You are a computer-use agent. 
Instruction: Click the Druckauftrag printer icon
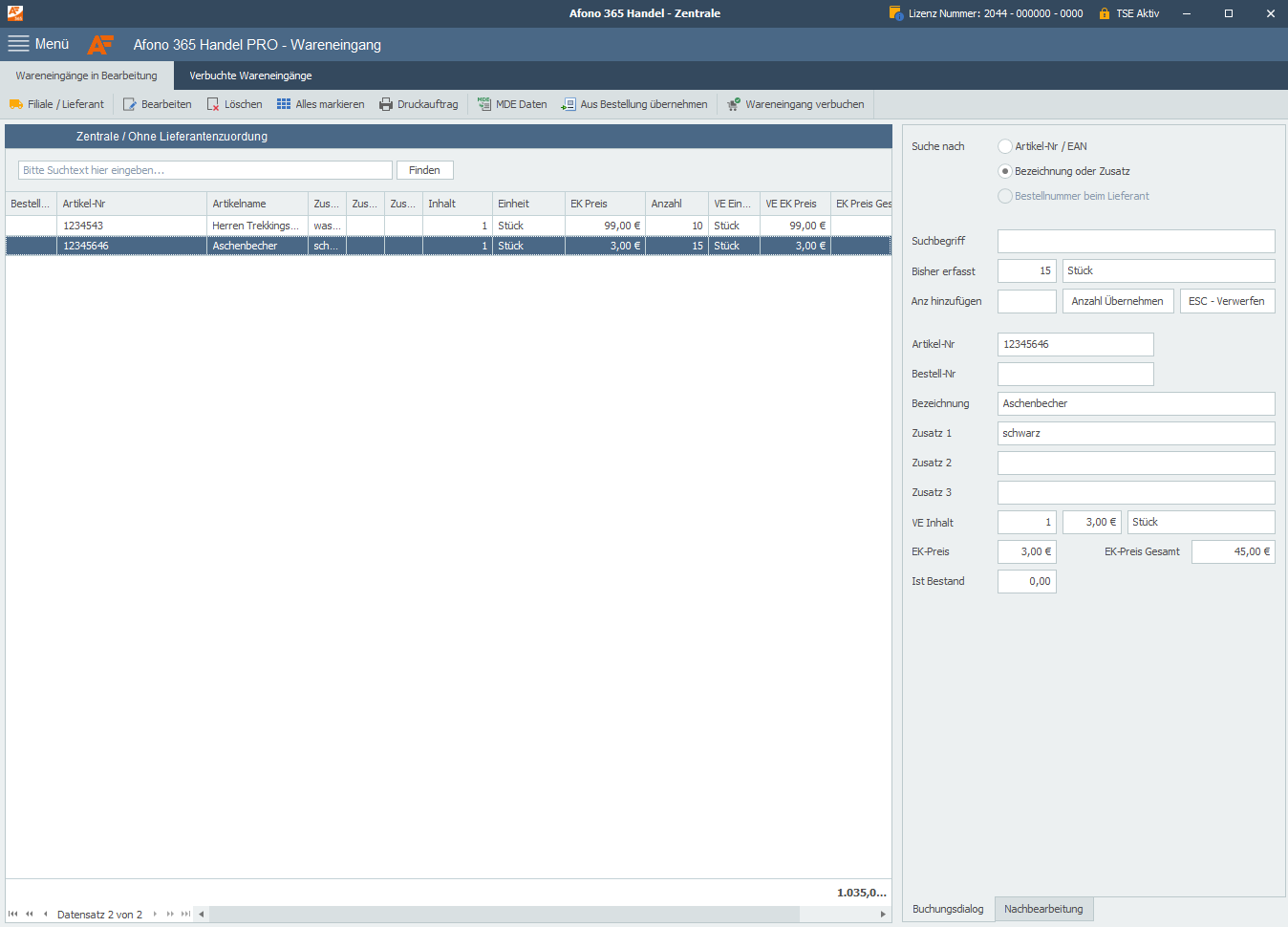tap(386, 104)
